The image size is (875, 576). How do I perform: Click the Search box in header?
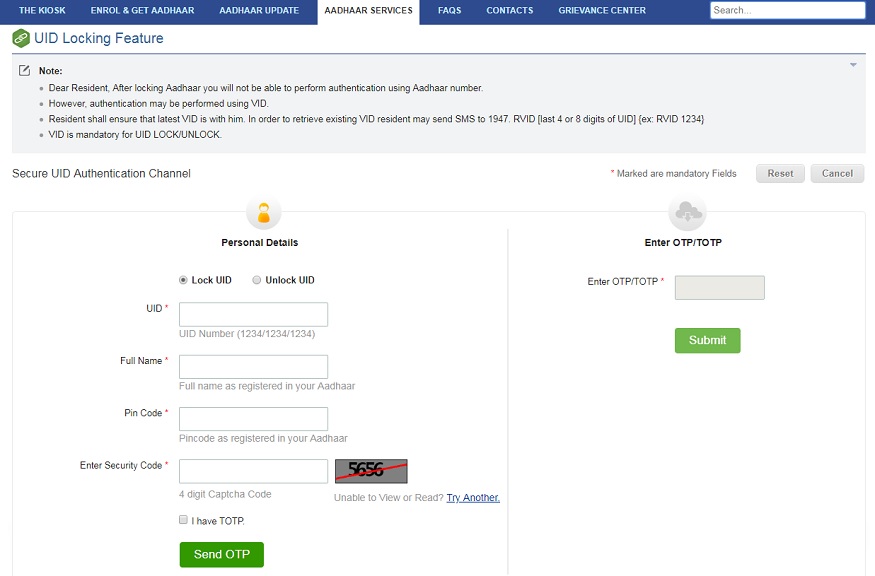point(787,10)
